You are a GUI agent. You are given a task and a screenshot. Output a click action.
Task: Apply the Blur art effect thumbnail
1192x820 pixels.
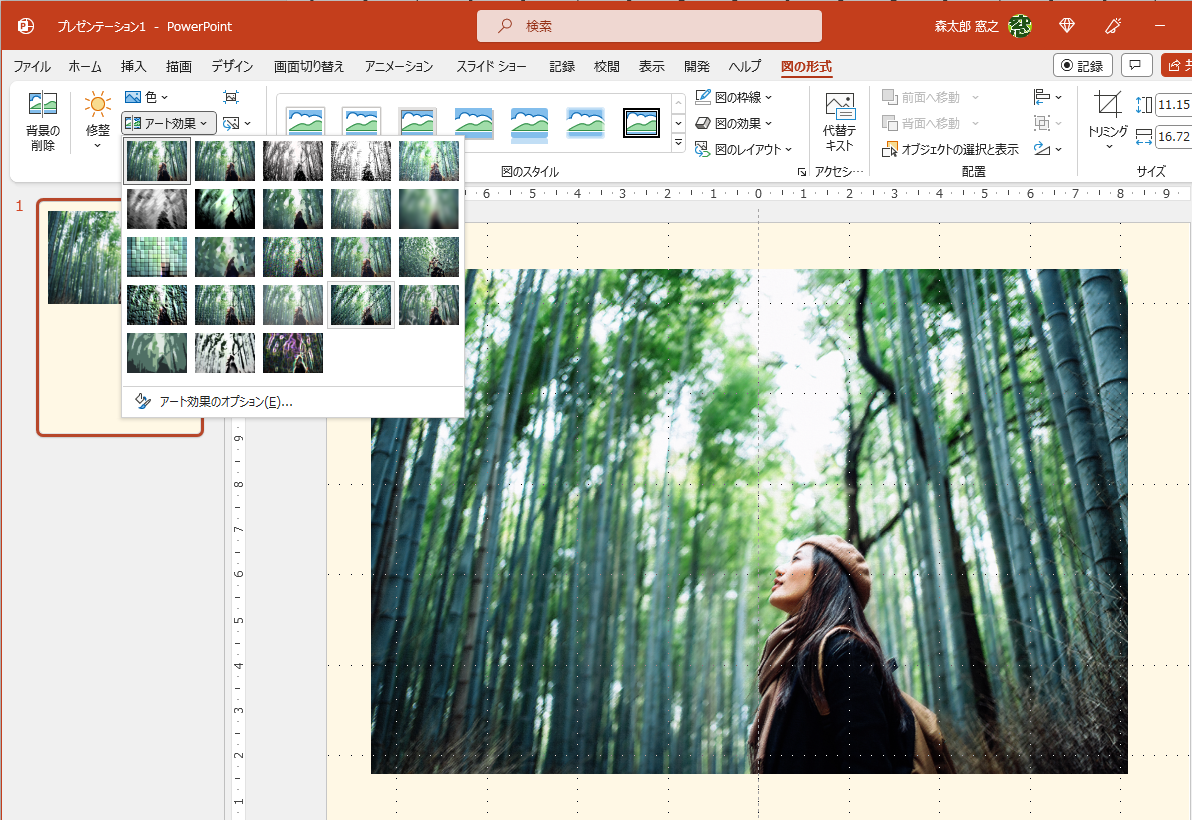[x=429, y=209]
